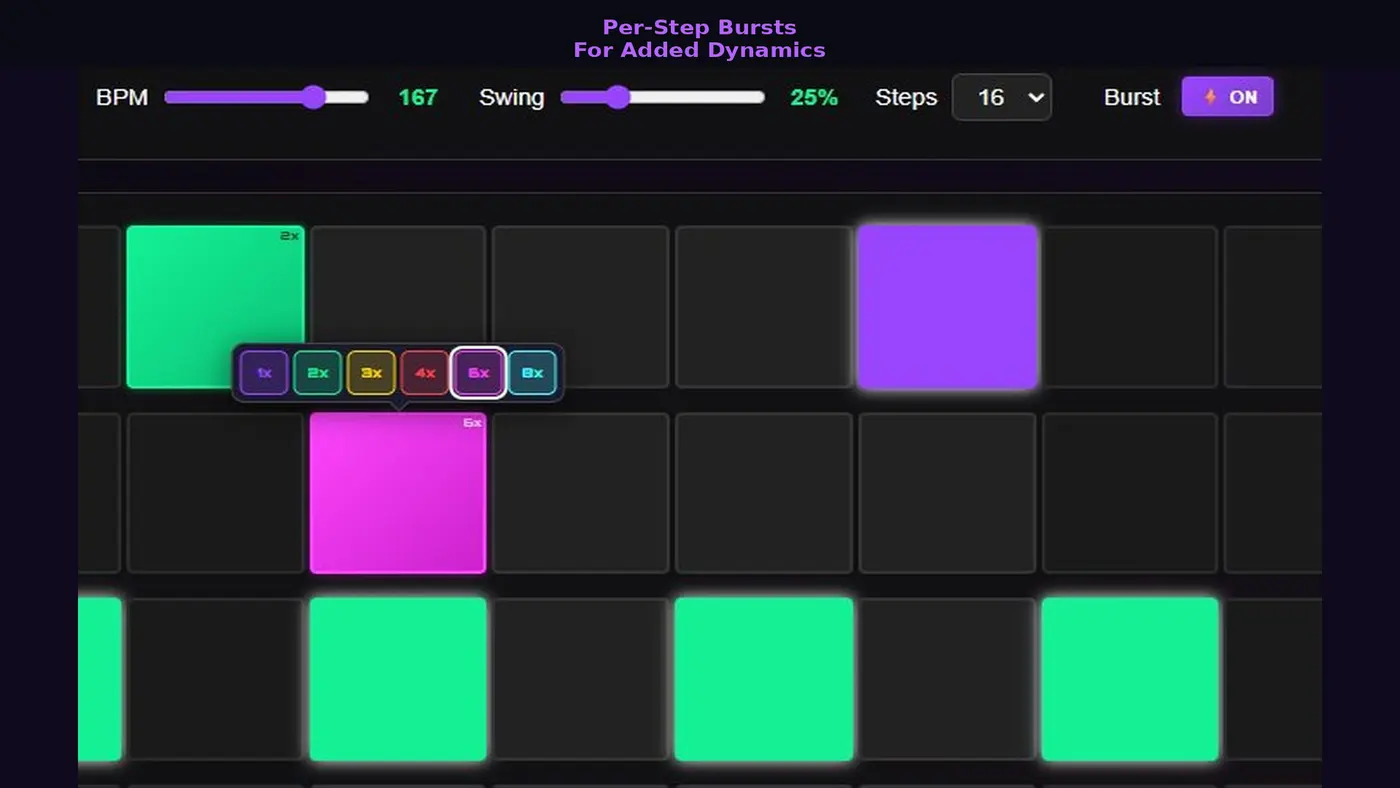
Task: Pick the red 4x burst option
Action: tap(425, 373)
